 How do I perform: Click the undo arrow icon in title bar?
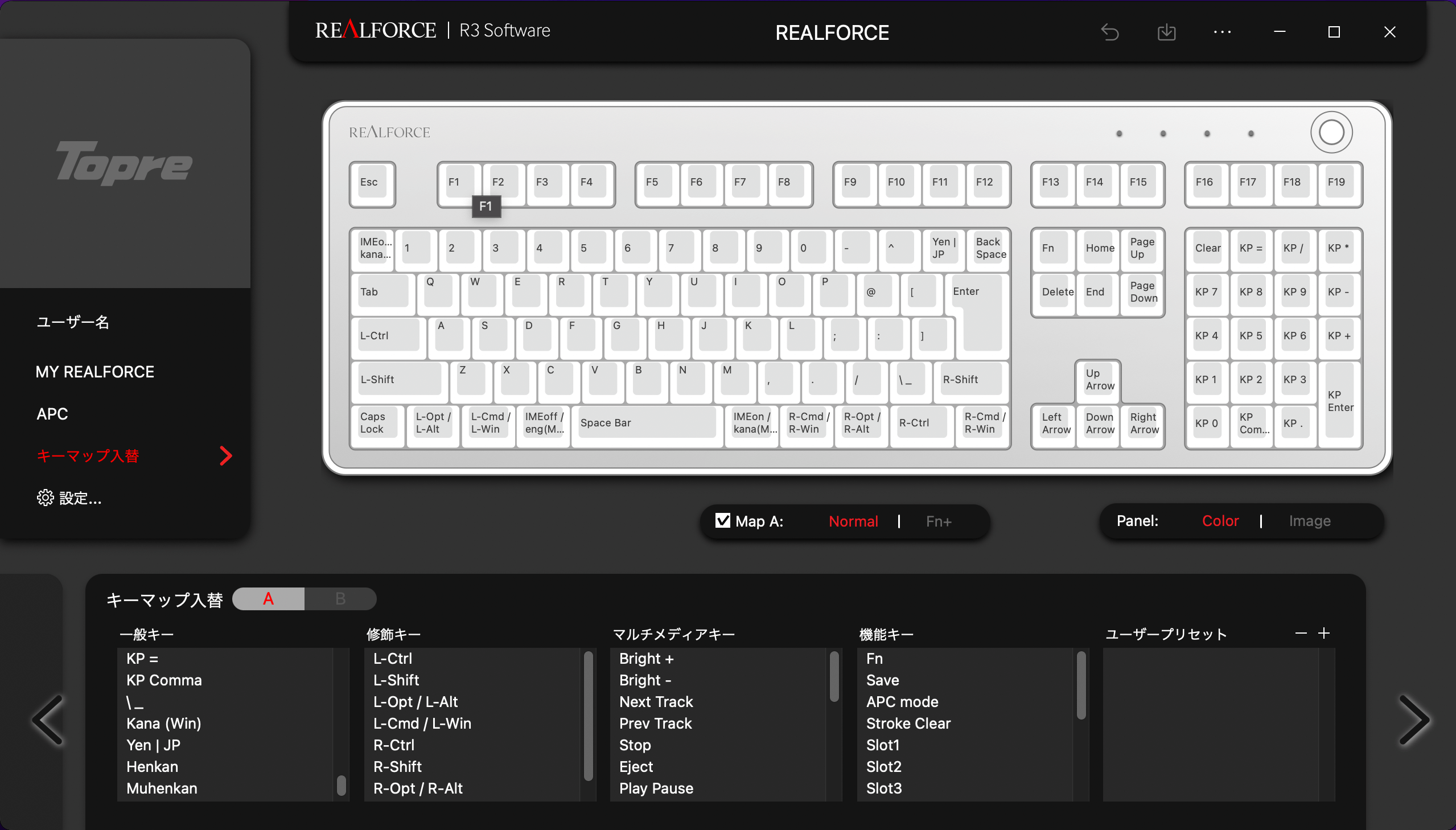pos(1109,32)
